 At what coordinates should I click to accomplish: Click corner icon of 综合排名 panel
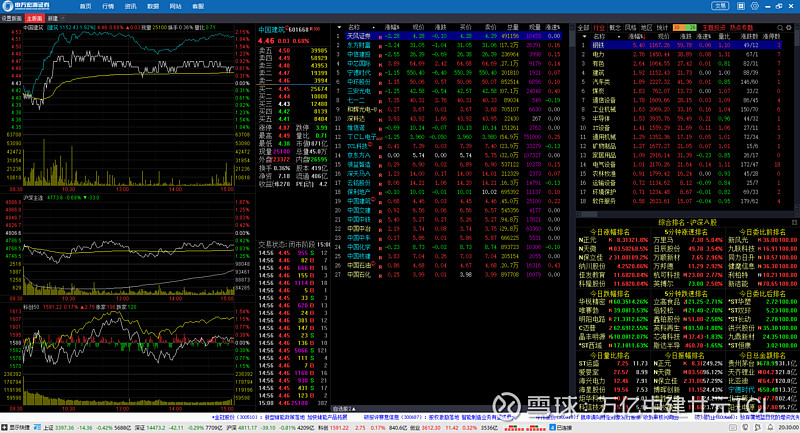[x=794, y=222]
